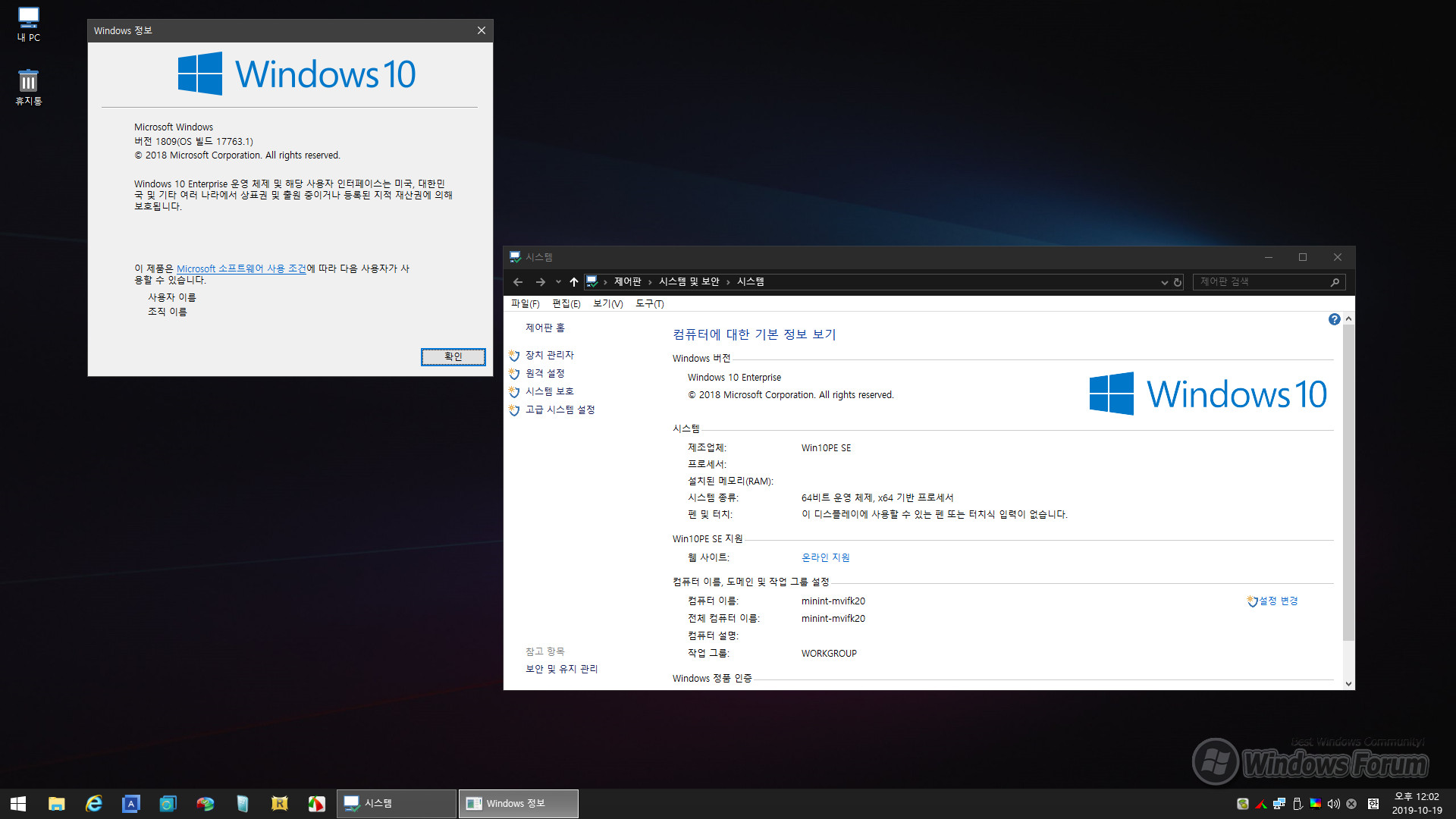Click the red-green triangle tray icon

[x=1260, y=804]
